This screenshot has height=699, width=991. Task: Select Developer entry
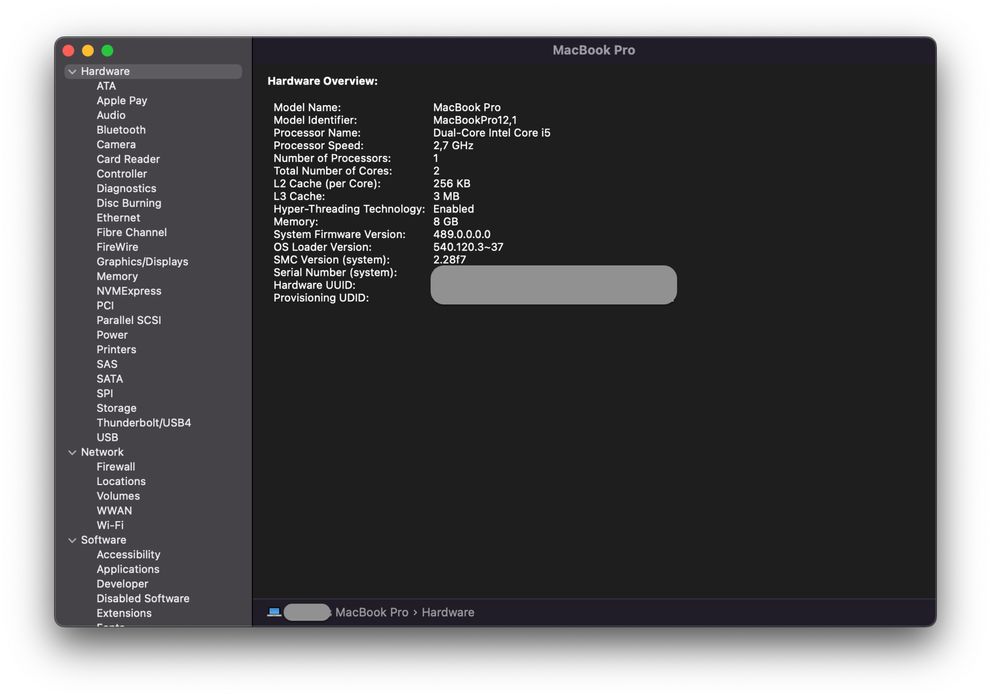[x=122, y=584]
